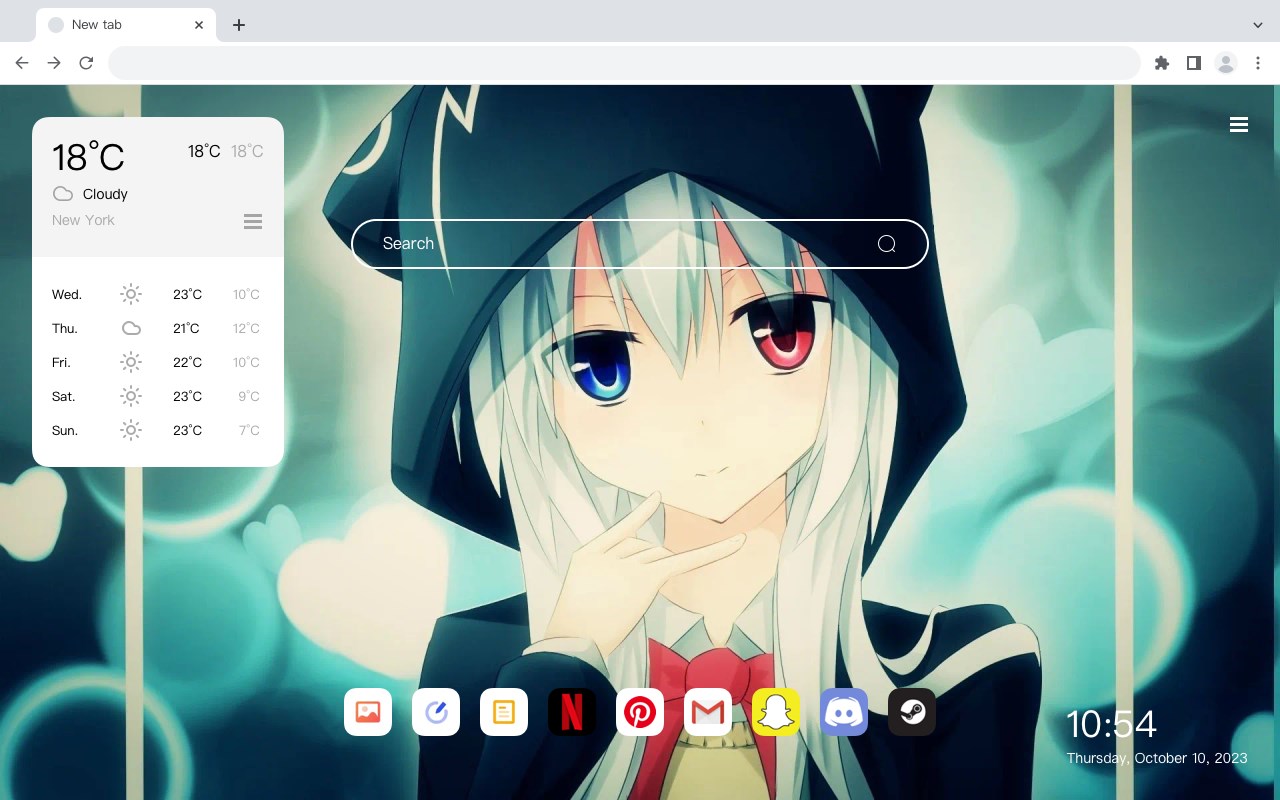
Task: Click the sunny icon for Wed.
Action: 131,294
